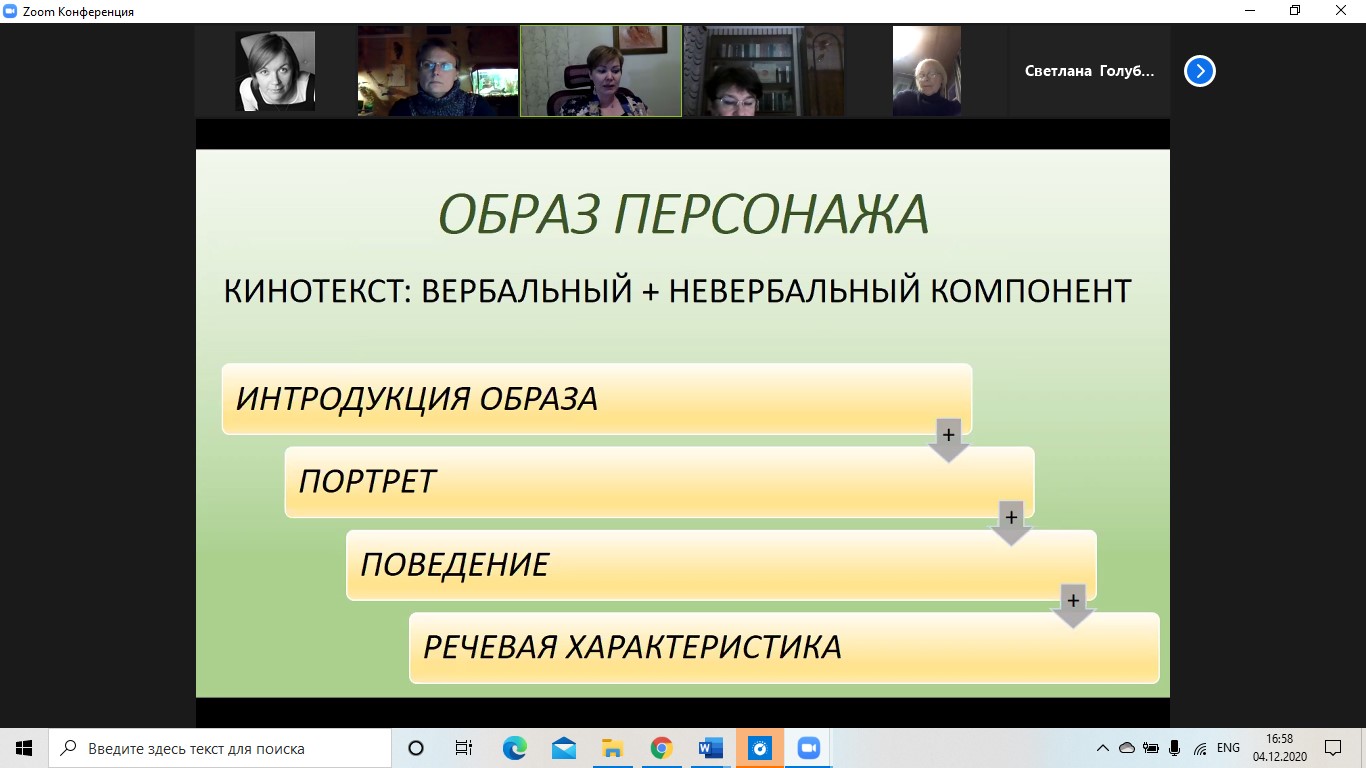Switch to Zoom via its taskbar icon
Viewport: 1366px width, 768px height.
pyautogui.click(x=808, y=748)
